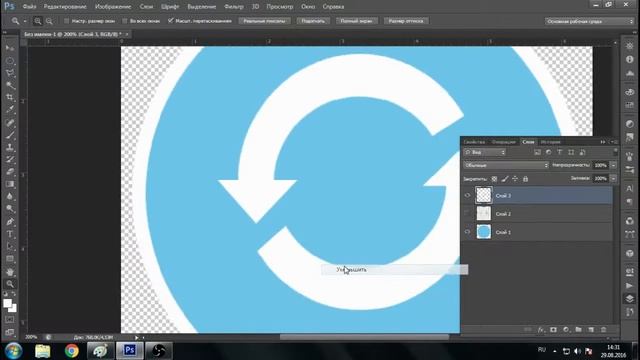Open status bar info arrow
Viewport: 640px width, 360px height.
[x=137, y=338]
